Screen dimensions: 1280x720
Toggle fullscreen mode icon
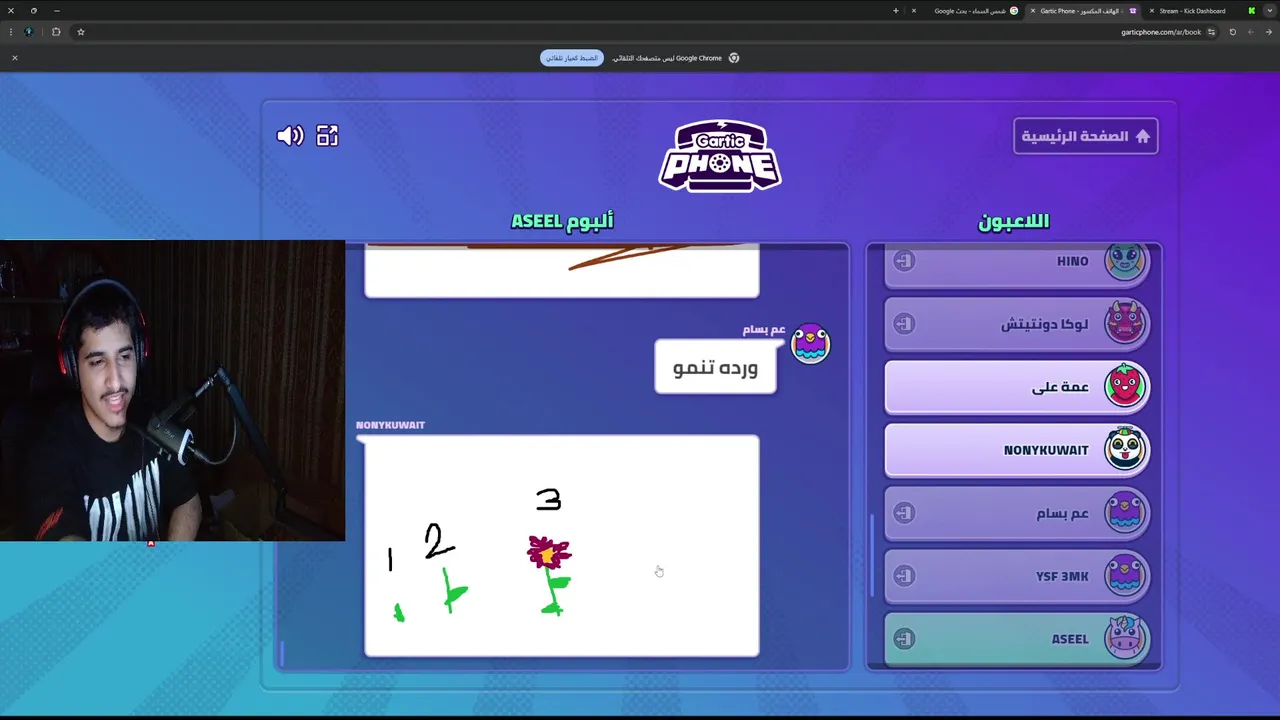tap(327, 136)
